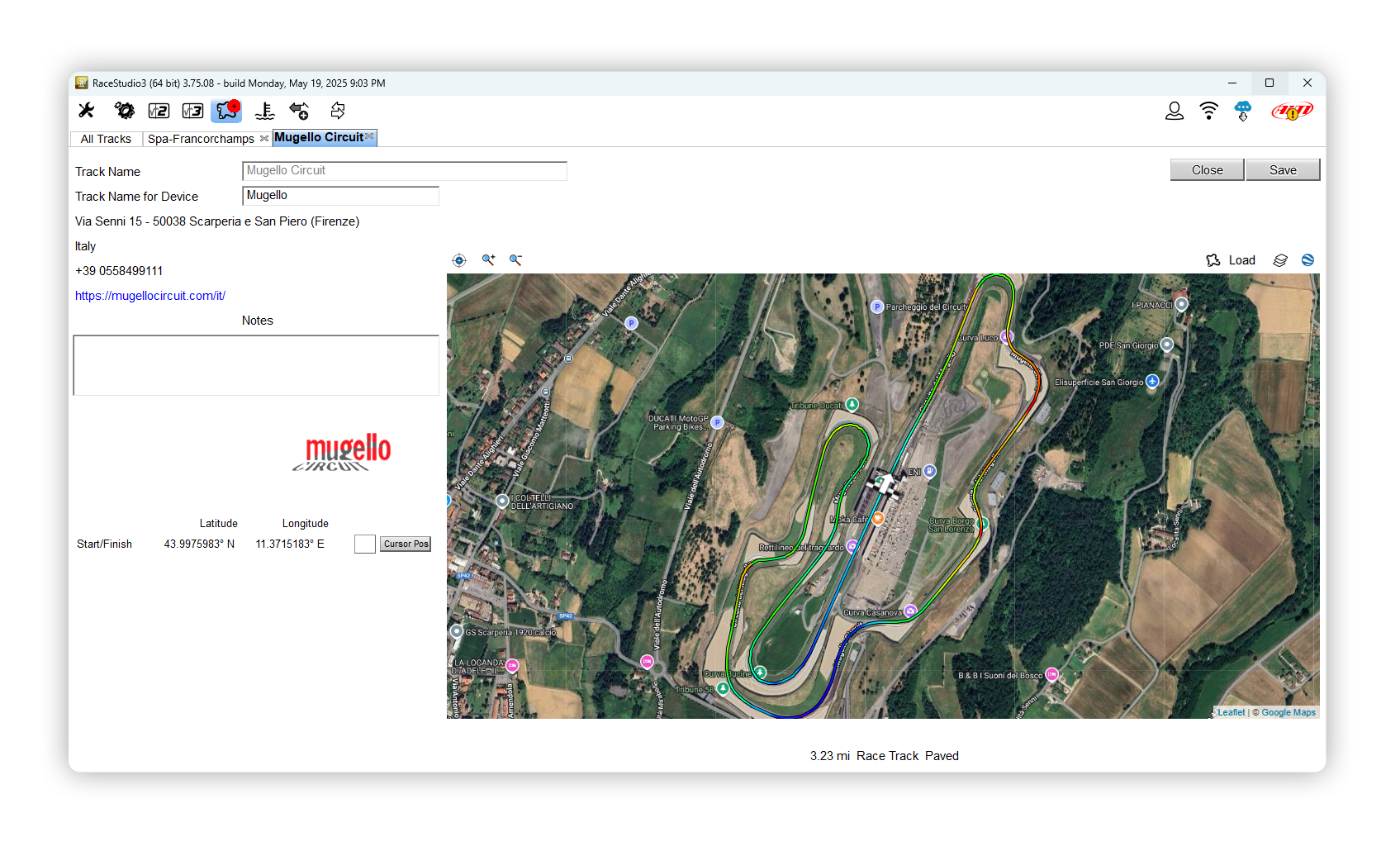Select the Mugello Circuit tab
This screenshot has height=851, width=1400.
click(x=319, y=137)
